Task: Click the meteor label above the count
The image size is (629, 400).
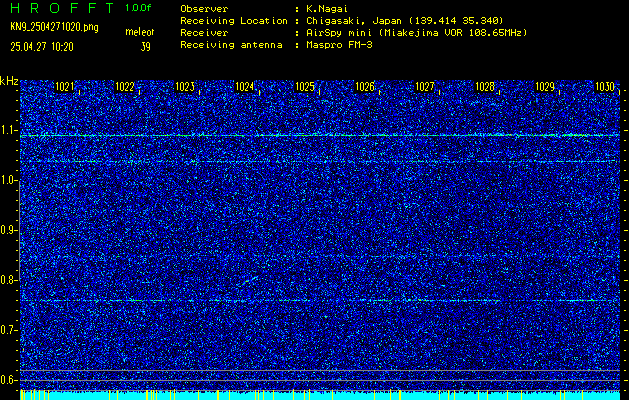Action: point(140,32)
